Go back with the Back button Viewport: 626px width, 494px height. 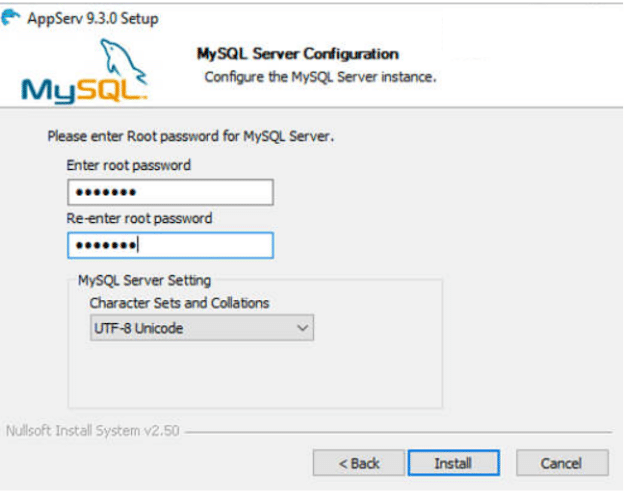[359, 463]
